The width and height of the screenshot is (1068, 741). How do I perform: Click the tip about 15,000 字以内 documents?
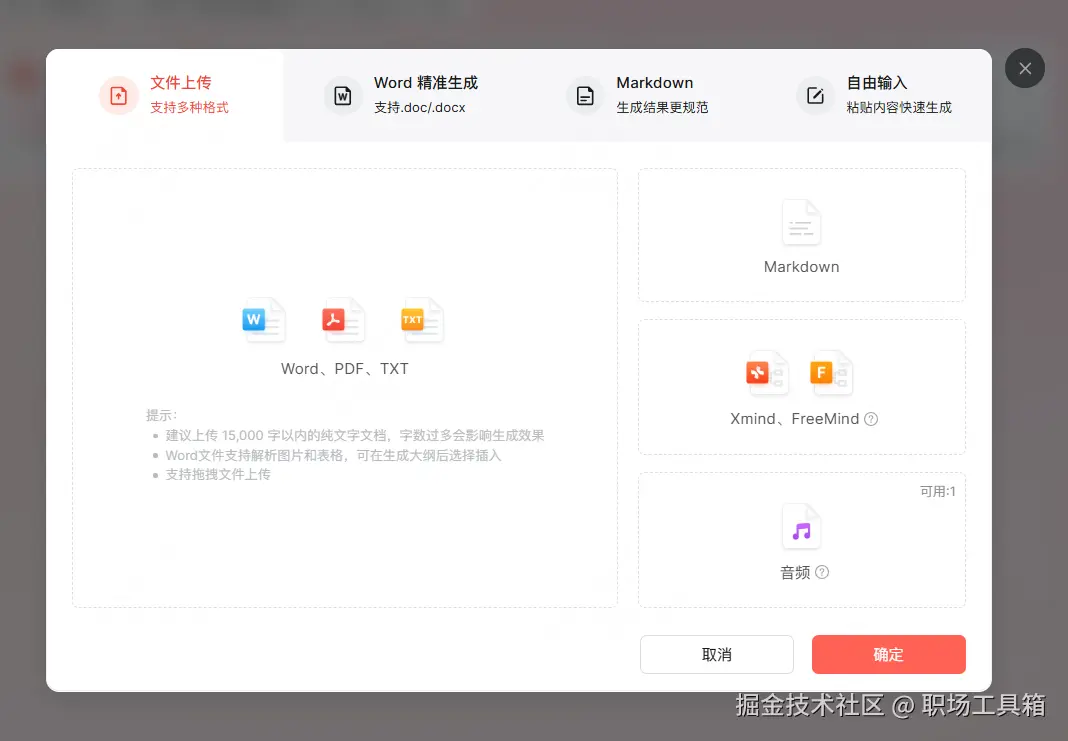pos(355,435)
